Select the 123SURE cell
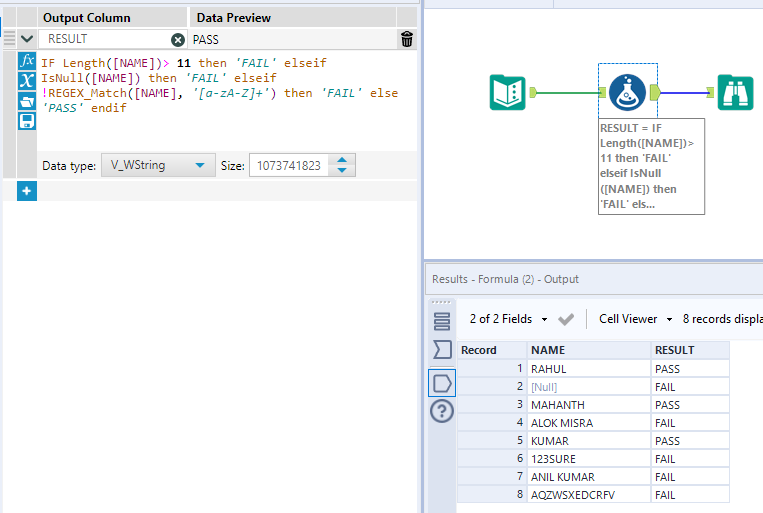This screenshot has height=513, width=763. pos(589,459)
